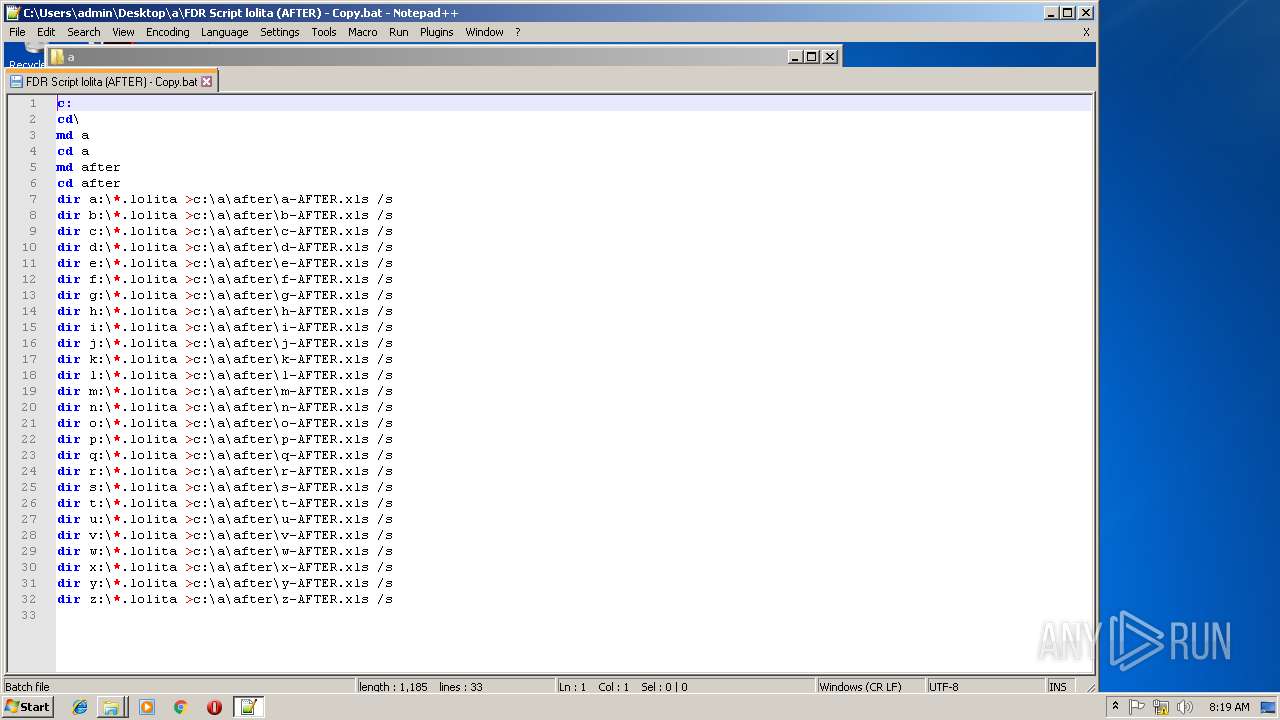Open the Macro menu
1280x720 pixels.
363,32
